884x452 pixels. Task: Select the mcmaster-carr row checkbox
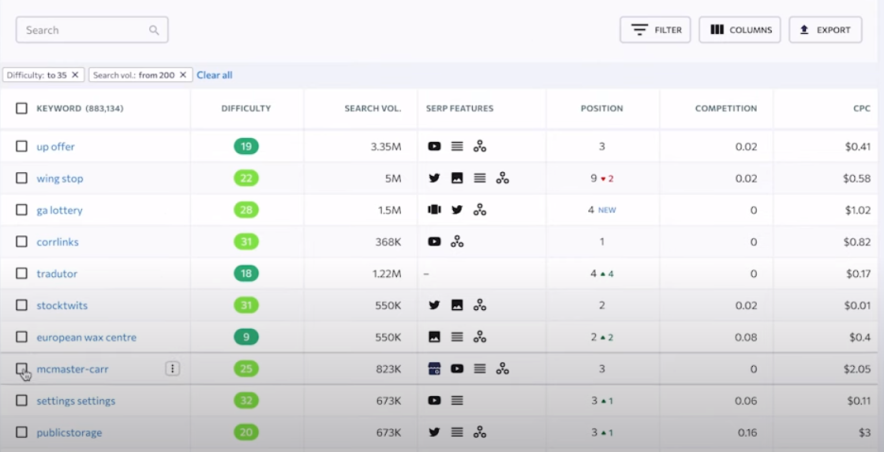(21, 369)
